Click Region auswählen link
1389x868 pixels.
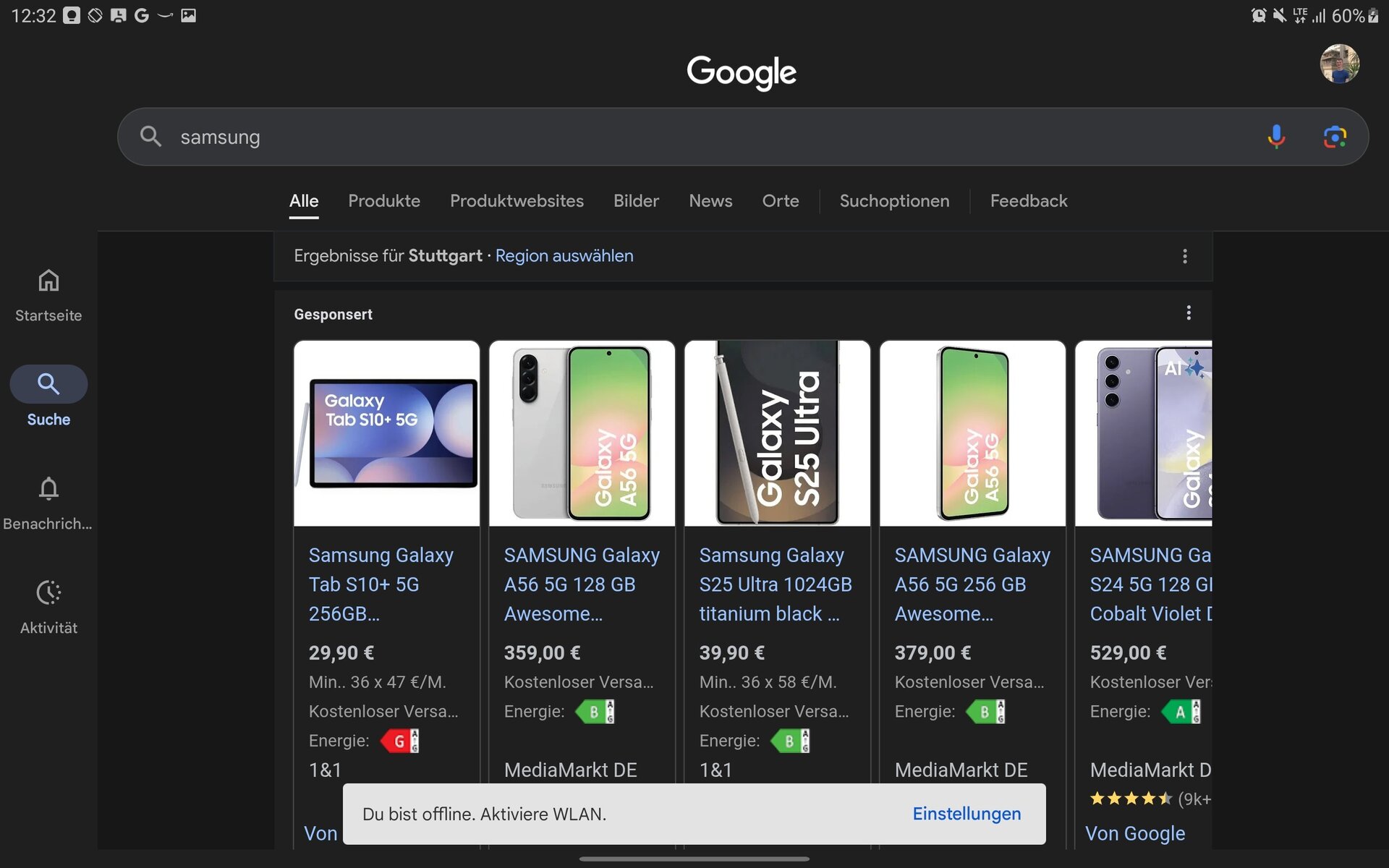(x=564, y=256)
